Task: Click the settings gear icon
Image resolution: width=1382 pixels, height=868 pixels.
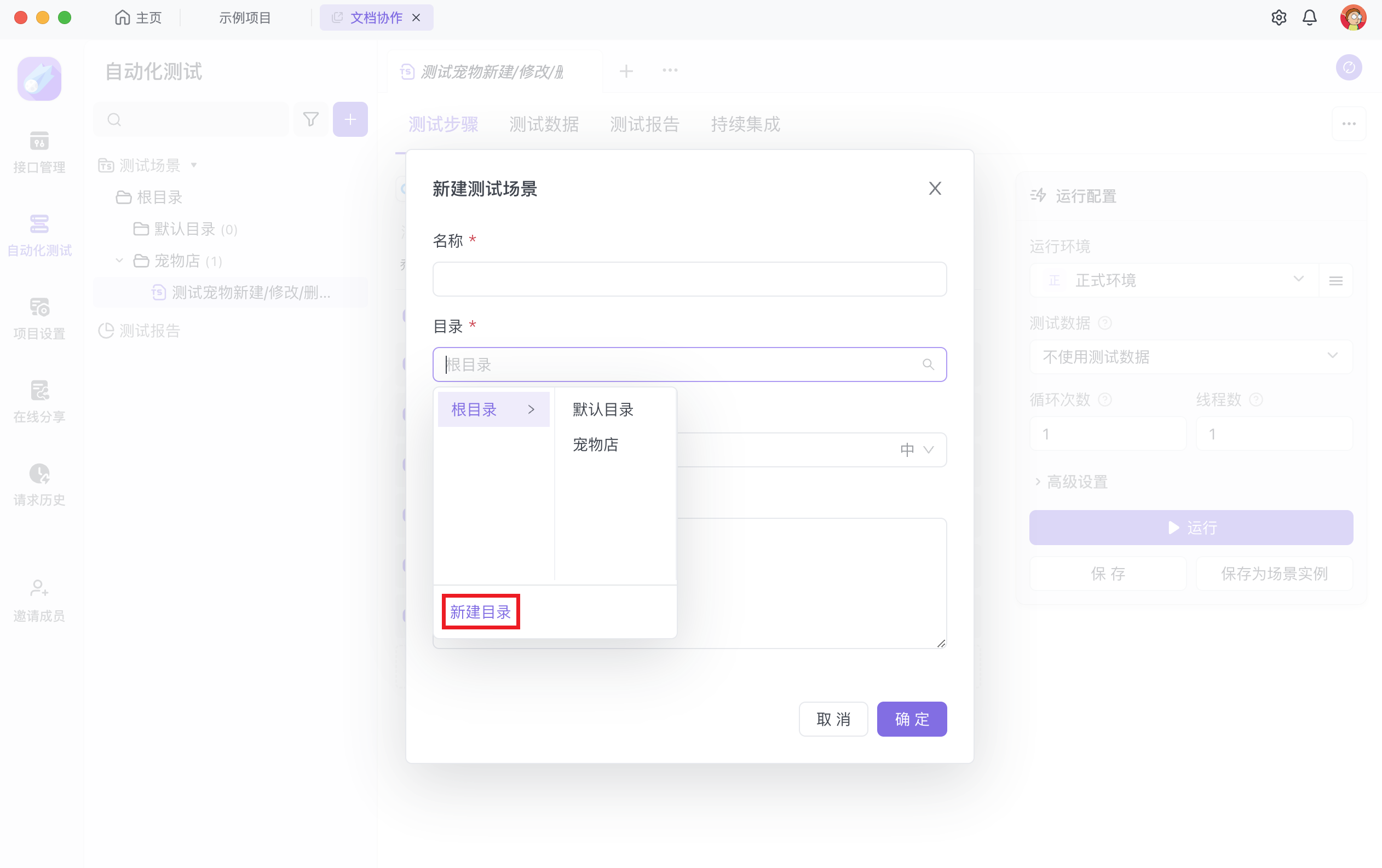Action: click(1278, 18)
